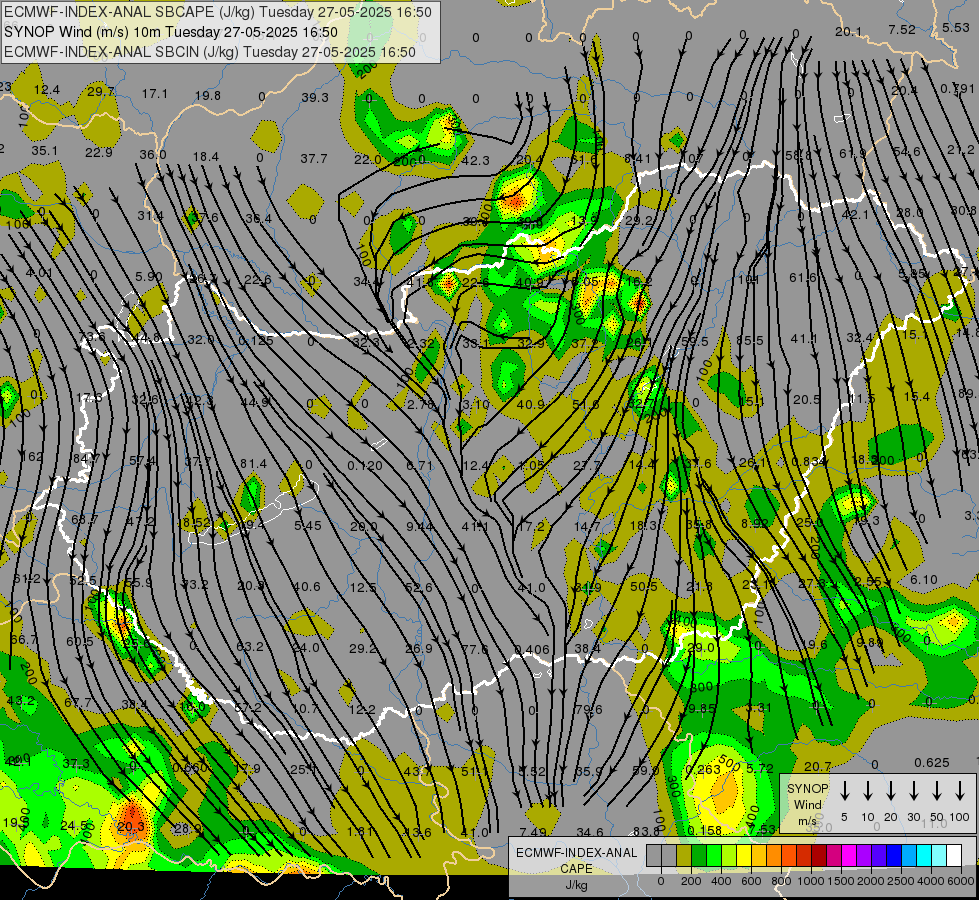Click map value 9.44
The height and width of the screenshot is (900, 979).
420,527
